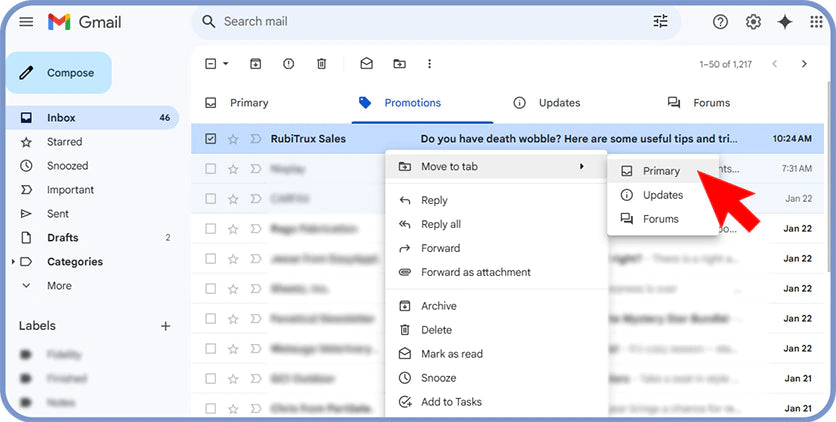
Task: Star the RubiTrux Sales email
Action: [x=233, y=139]
